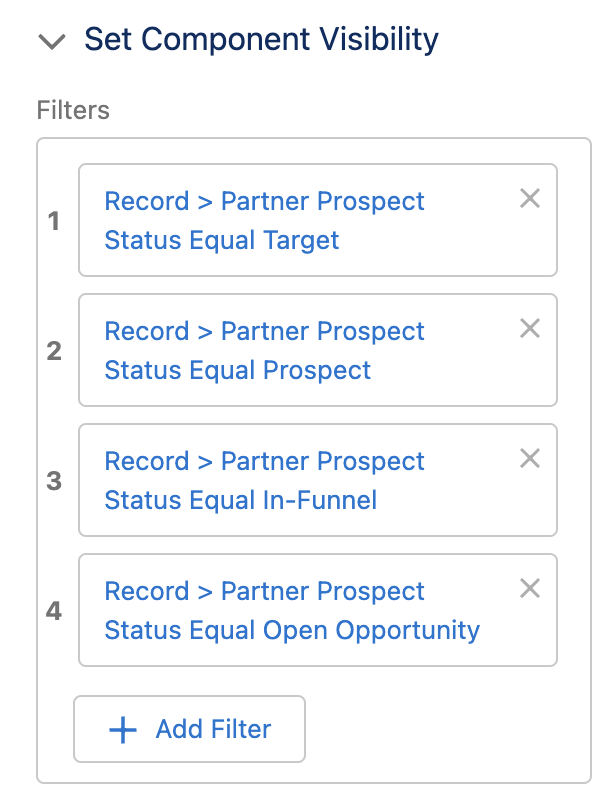This screenshot has width=610, height=800.
Task: Click the plus icon beside Add Filter
Action: tap(122, 730)
